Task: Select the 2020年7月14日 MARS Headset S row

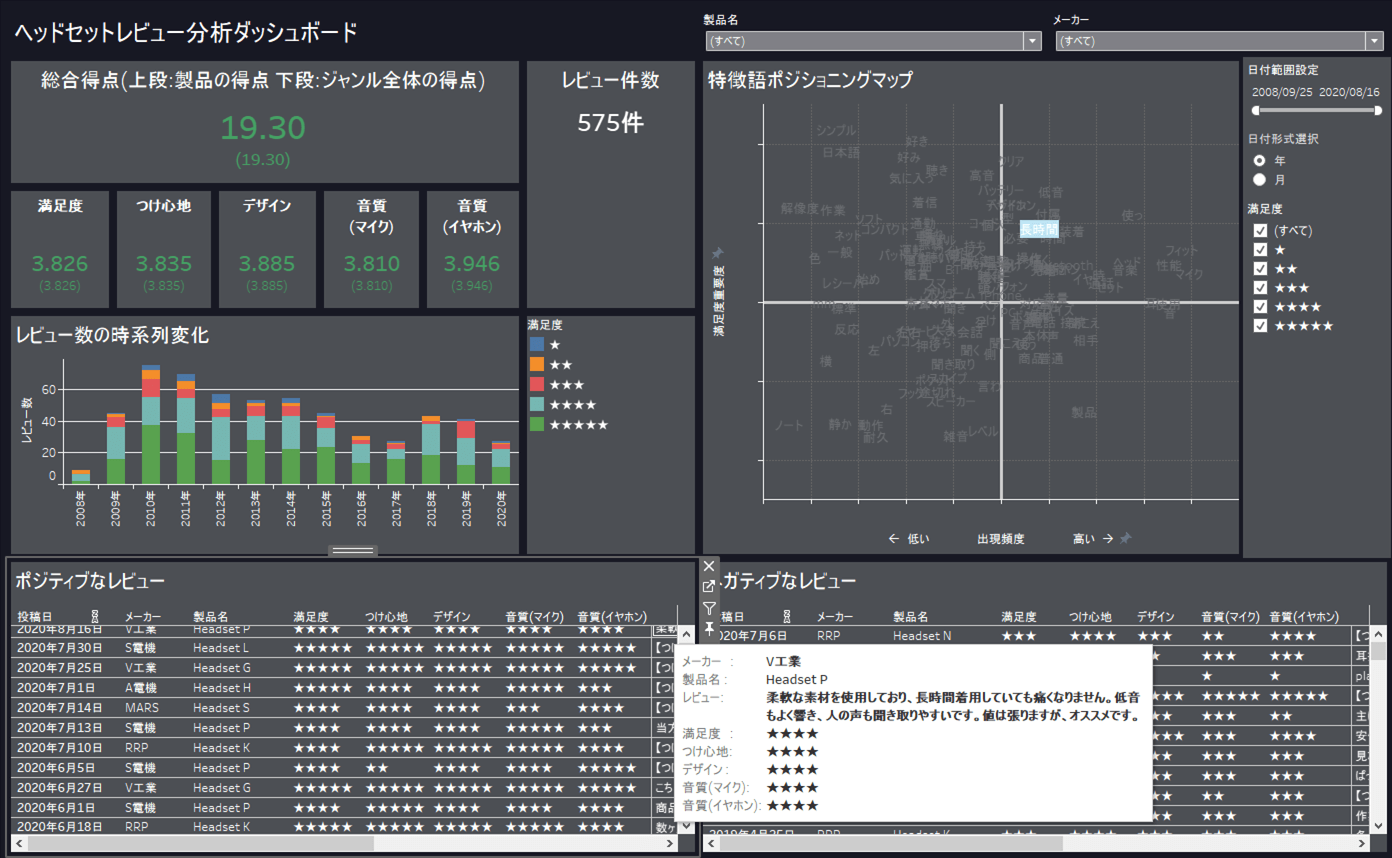Action: (x=345, y=708)
